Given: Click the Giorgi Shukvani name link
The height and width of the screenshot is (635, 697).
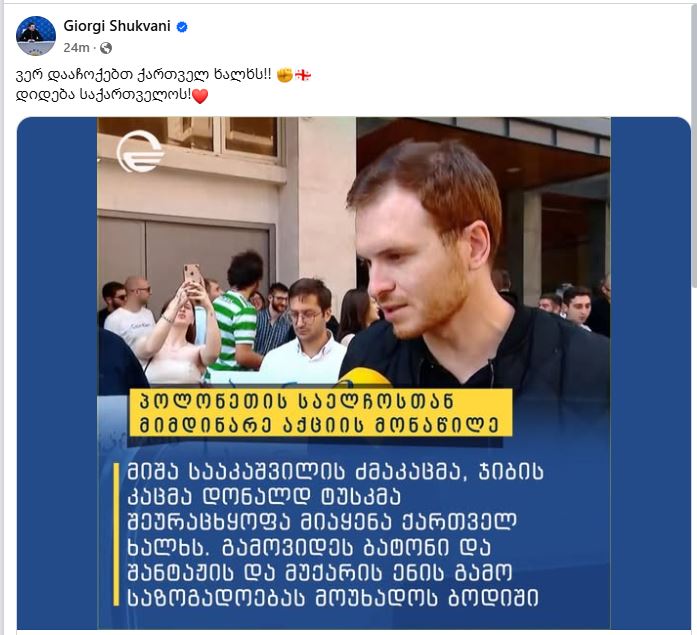Looking at the screenshot, I should tap(117, 26).
